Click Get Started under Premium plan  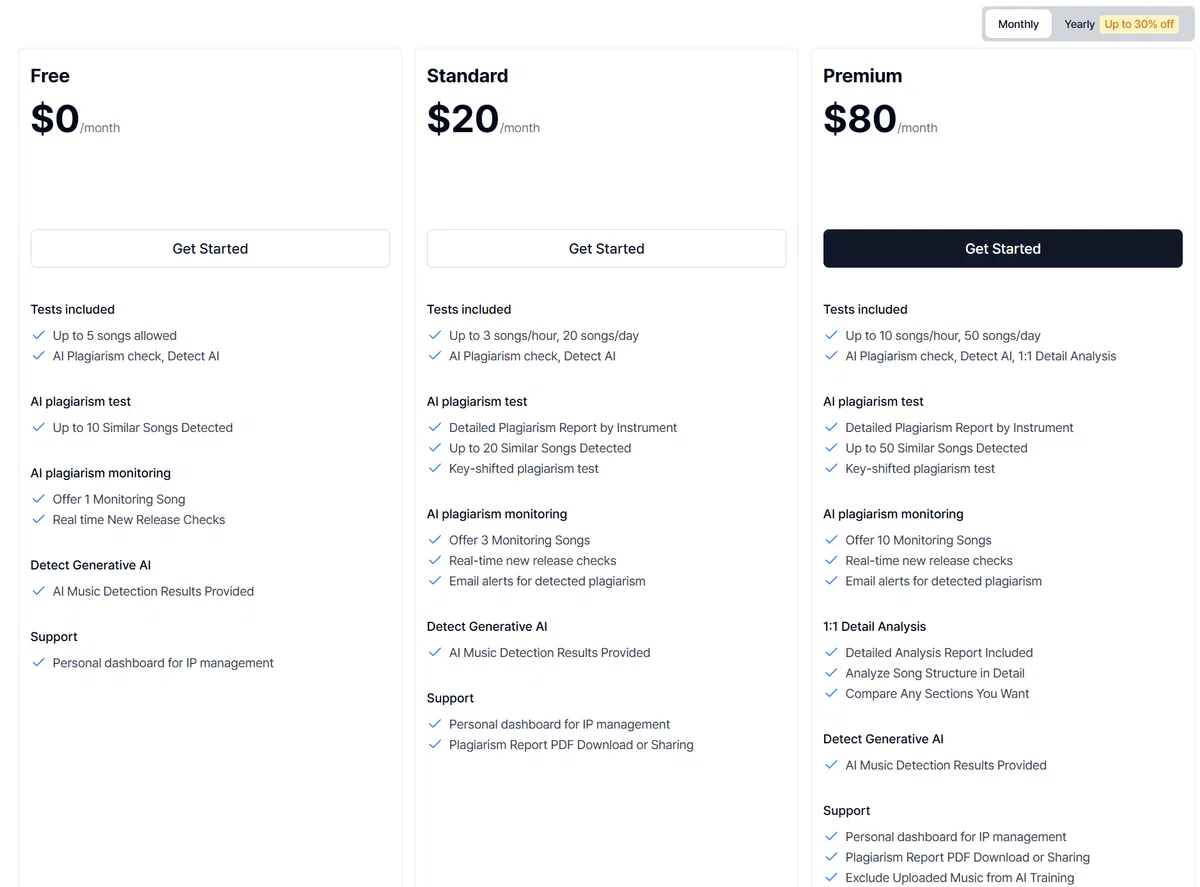click(x=1002, y=248)
